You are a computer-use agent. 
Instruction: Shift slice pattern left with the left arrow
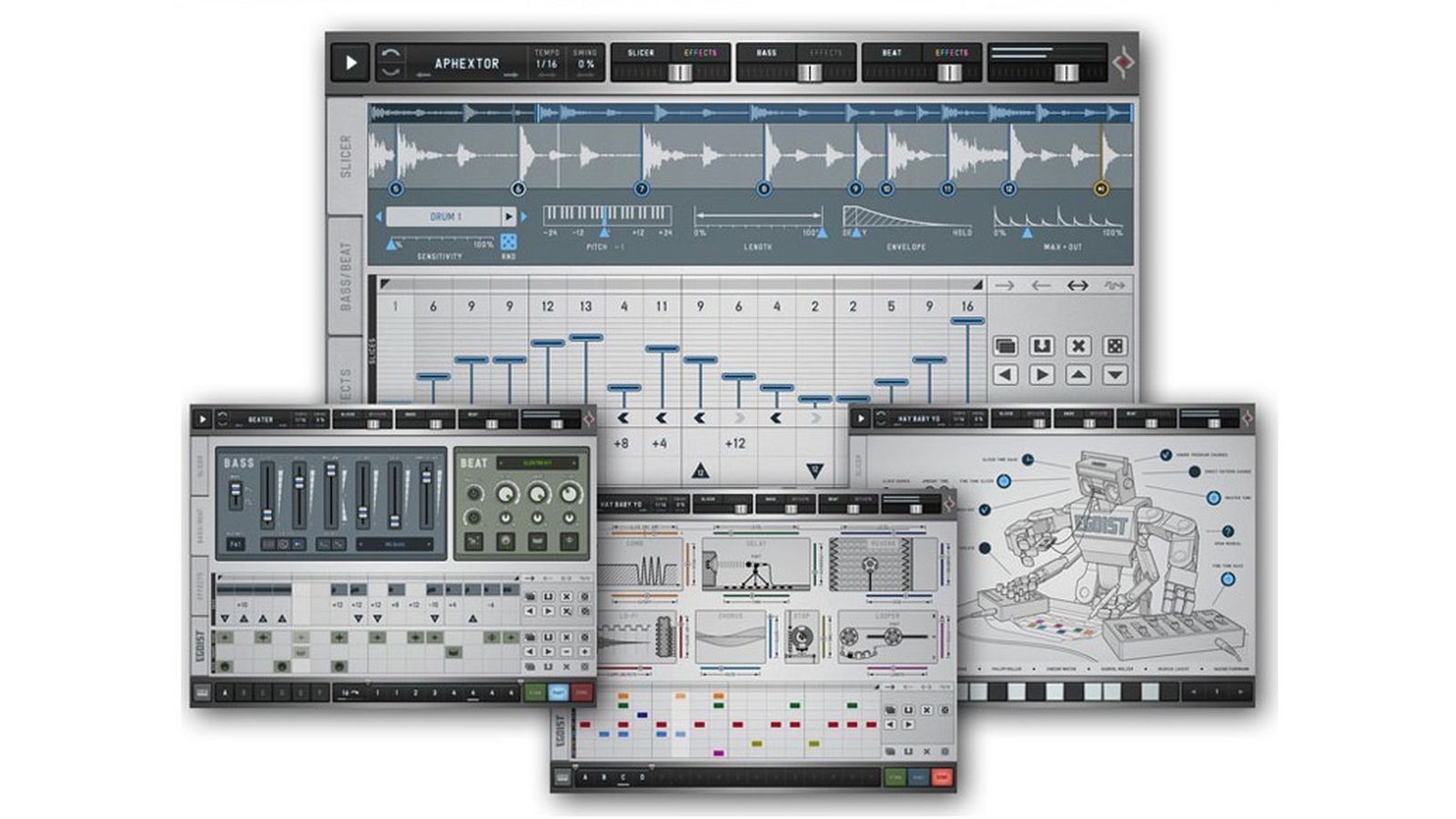point(1006,375)
